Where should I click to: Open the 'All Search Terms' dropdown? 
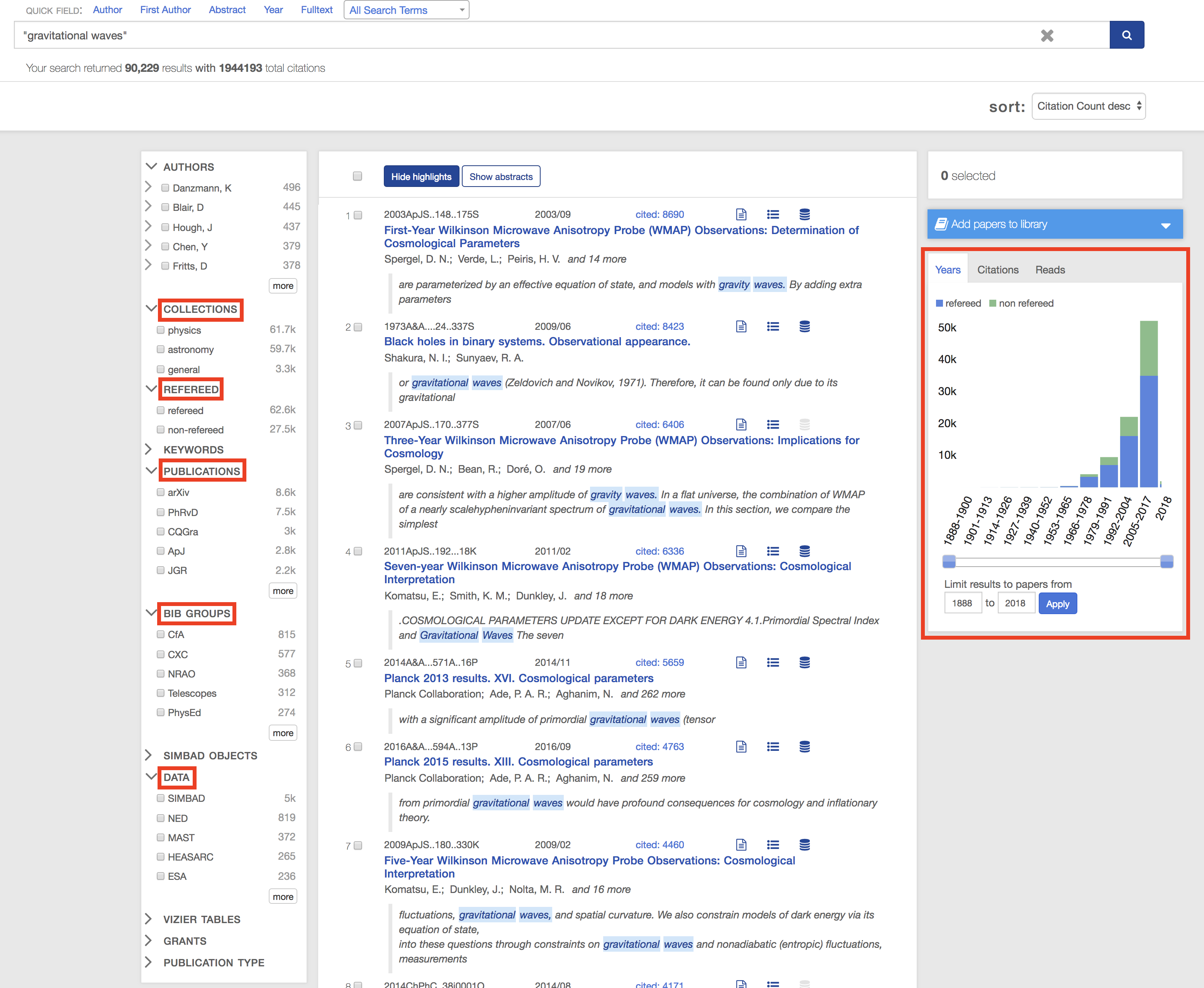coord(406,10)
